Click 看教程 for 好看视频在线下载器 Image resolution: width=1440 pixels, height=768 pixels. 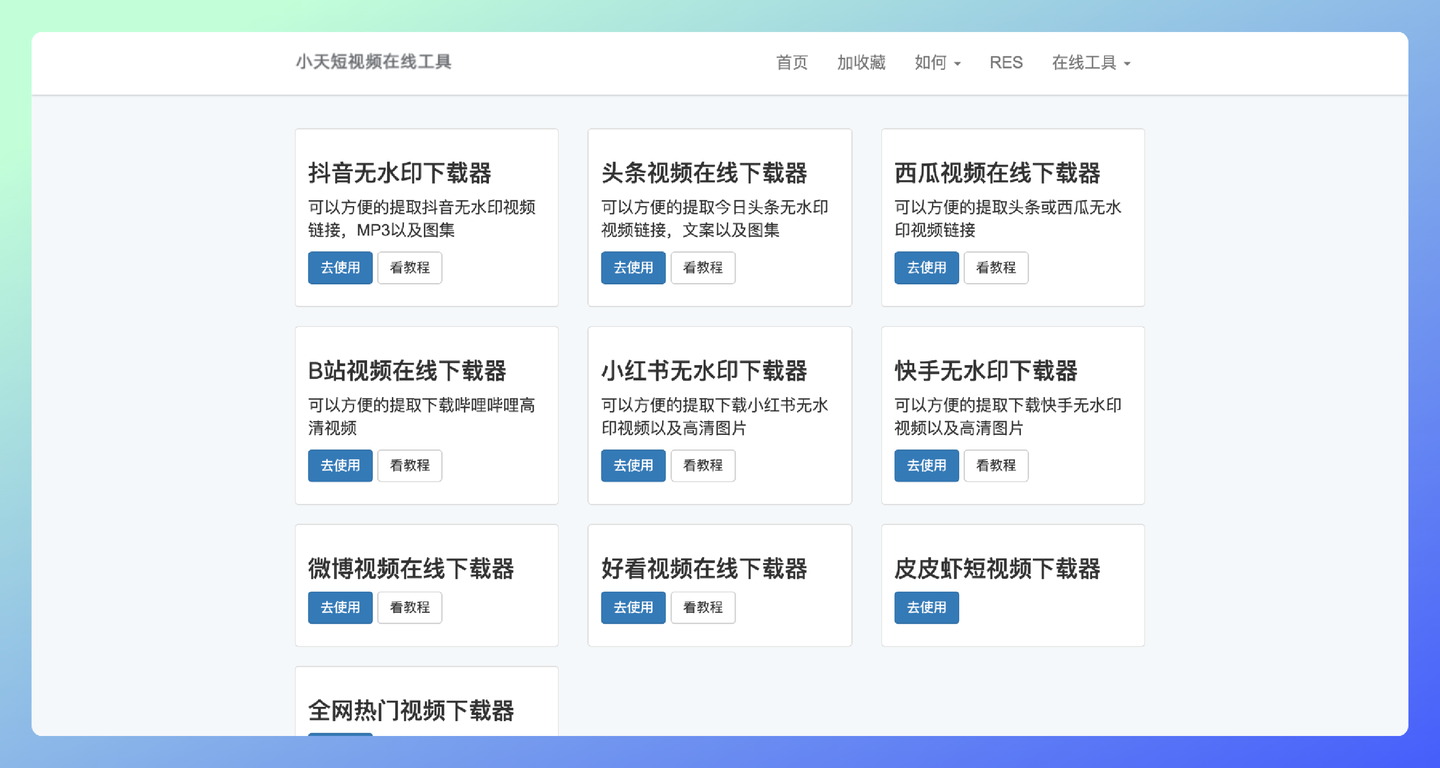(x=703, y=608)
